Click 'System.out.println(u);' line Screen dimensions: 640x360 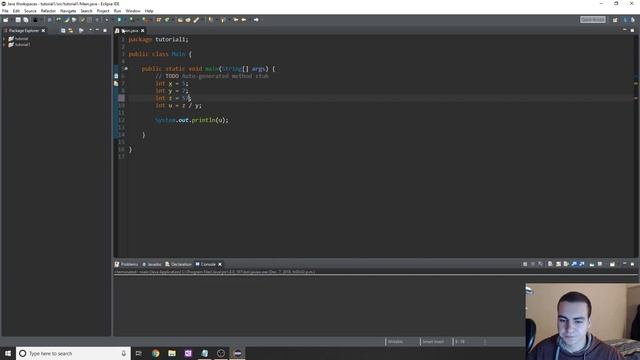tap(191, 120)
